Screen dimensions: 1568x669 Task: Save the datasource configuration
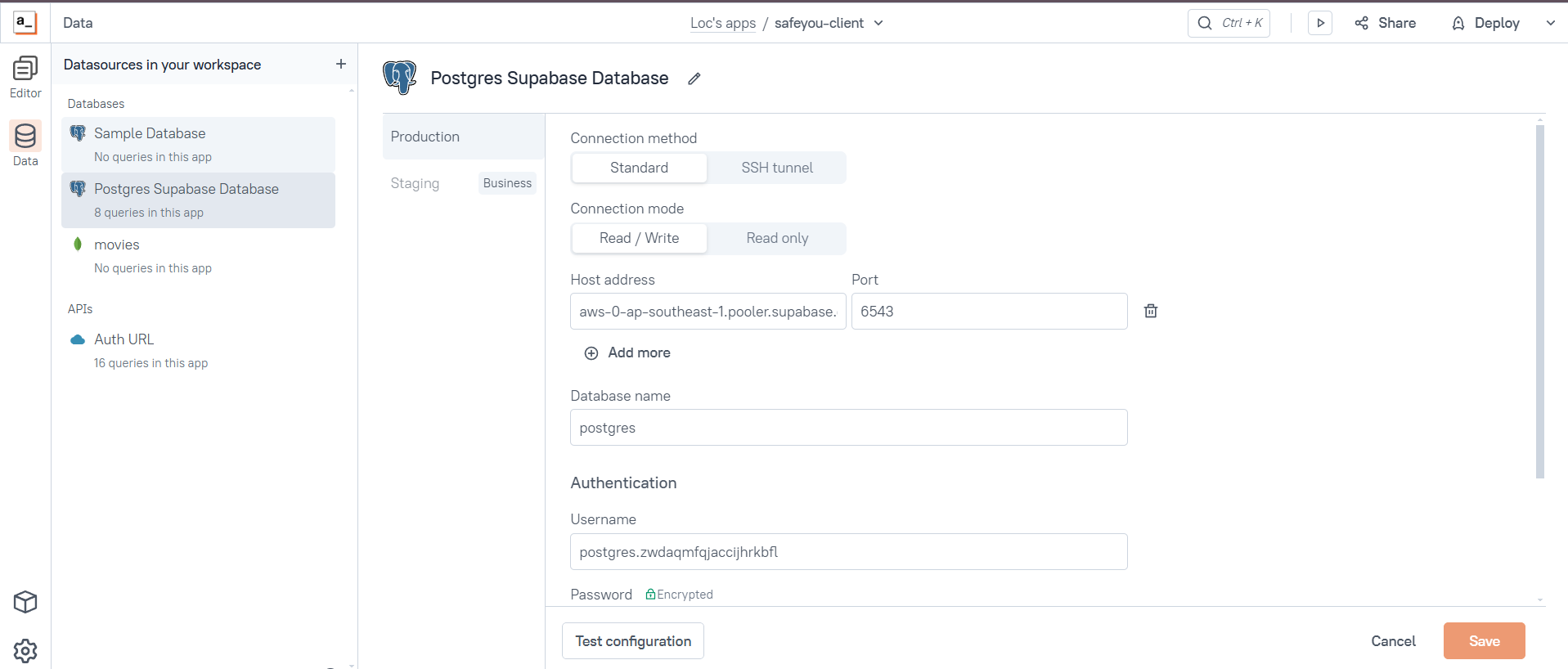[x=1484, y=641]
